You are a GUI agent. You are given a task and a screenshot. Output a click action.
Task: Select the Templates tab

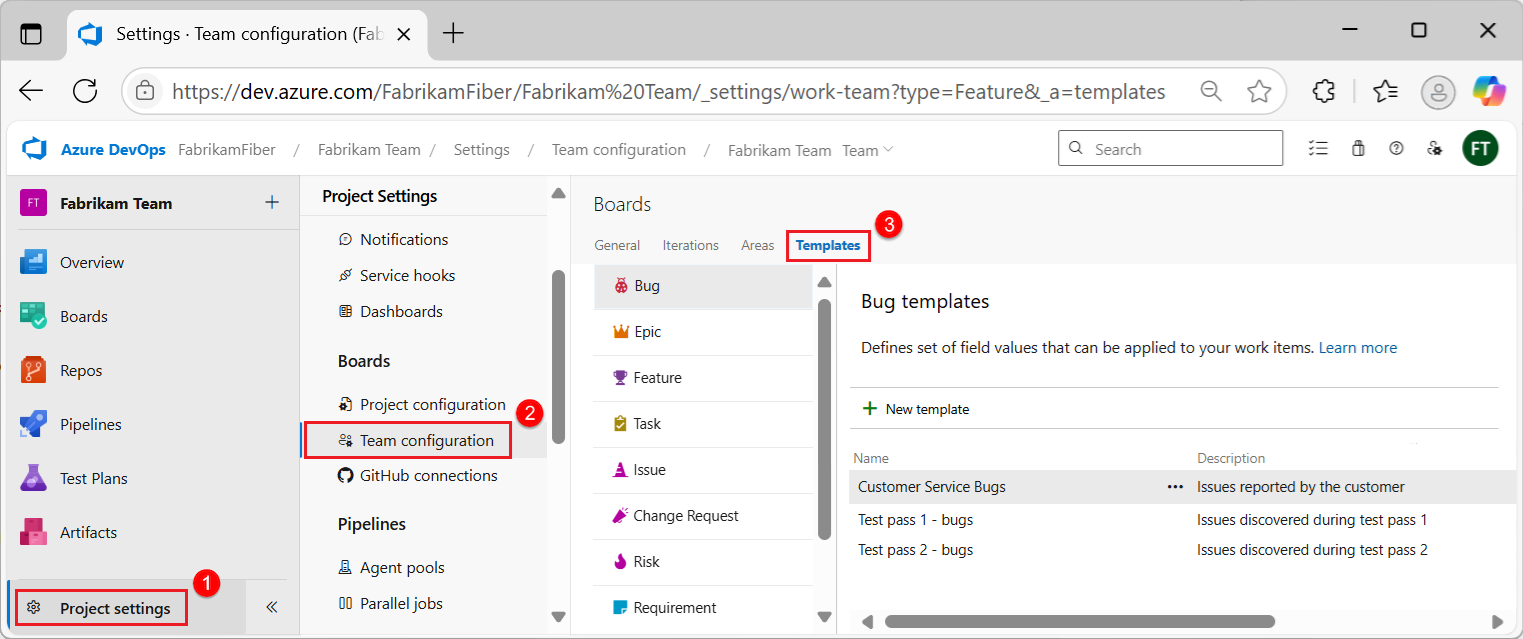(x=828, y=245)
